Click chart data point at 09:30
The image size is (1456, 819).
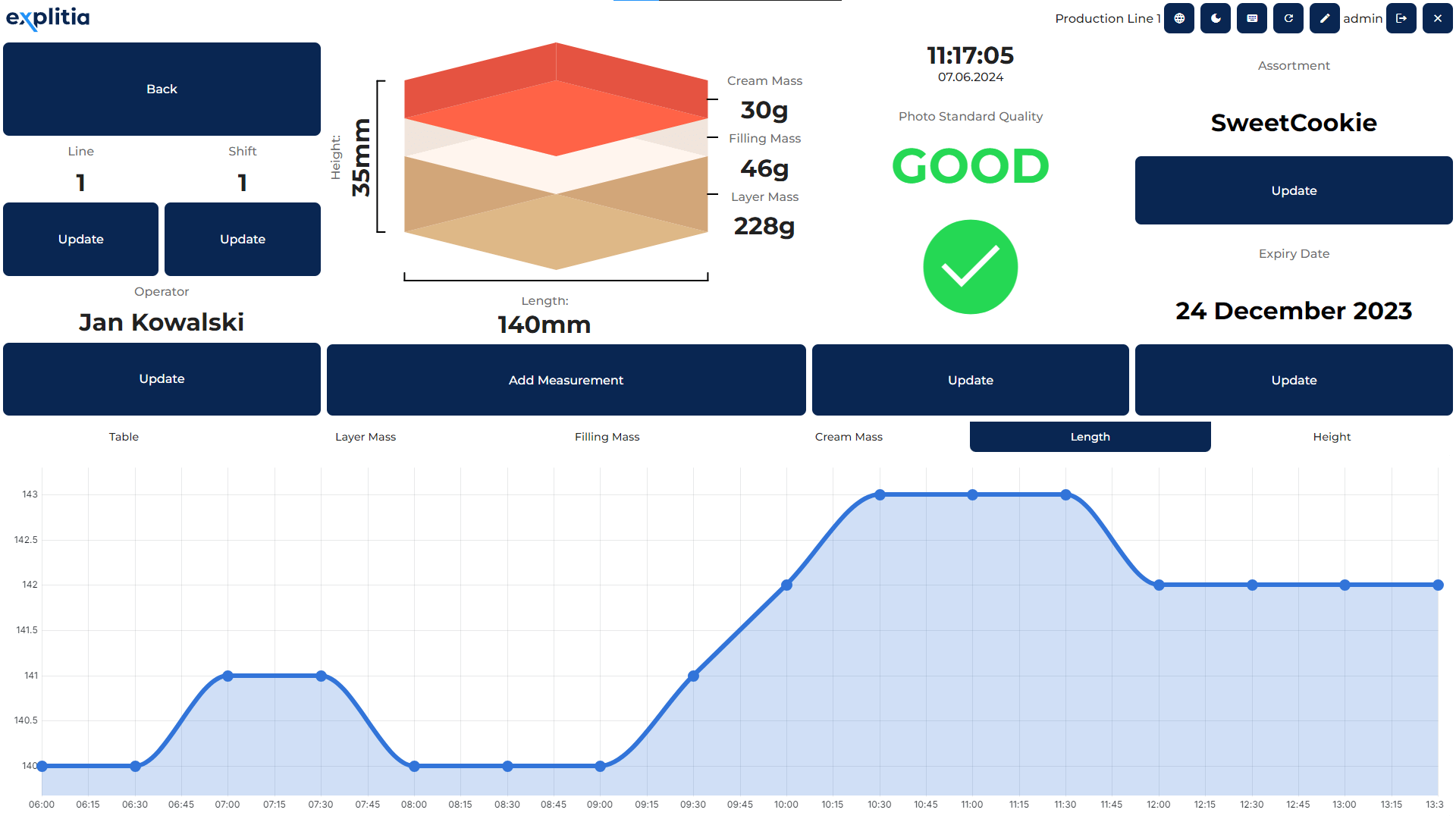click(x=693, y=676)
